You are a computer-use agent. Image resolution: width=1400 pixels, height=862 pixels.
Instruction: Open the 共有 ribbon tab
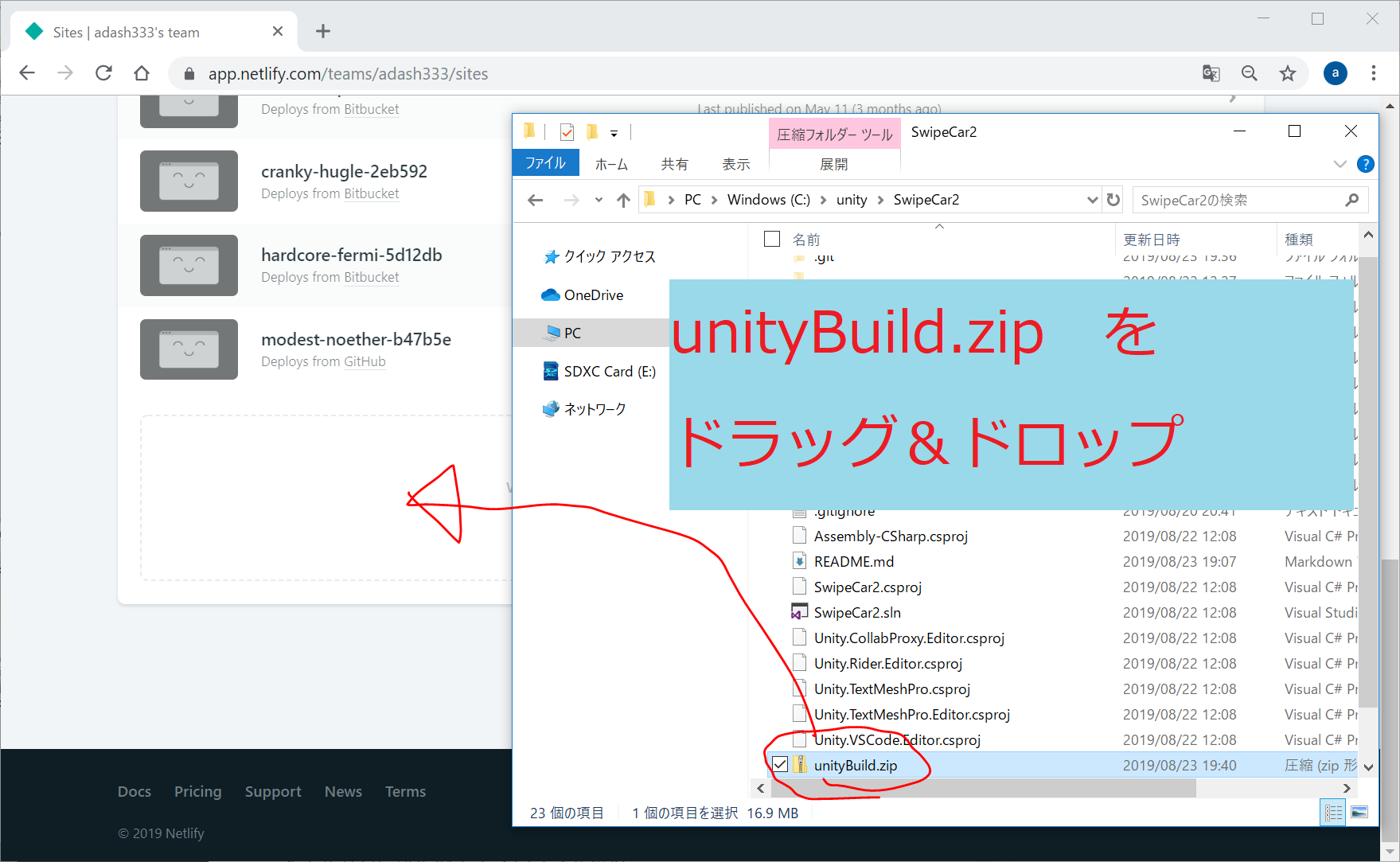click(674, 164)
